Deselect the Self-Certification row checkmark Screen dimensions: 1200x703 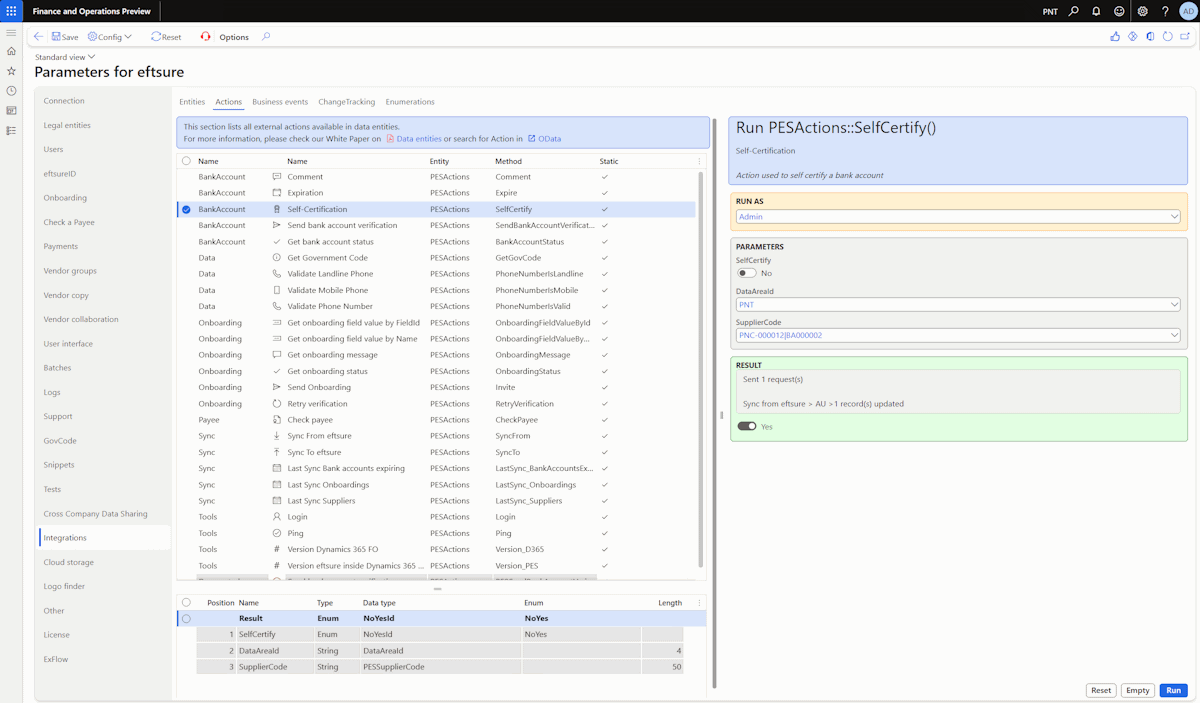pyautogui.click(x=186, y=209)
